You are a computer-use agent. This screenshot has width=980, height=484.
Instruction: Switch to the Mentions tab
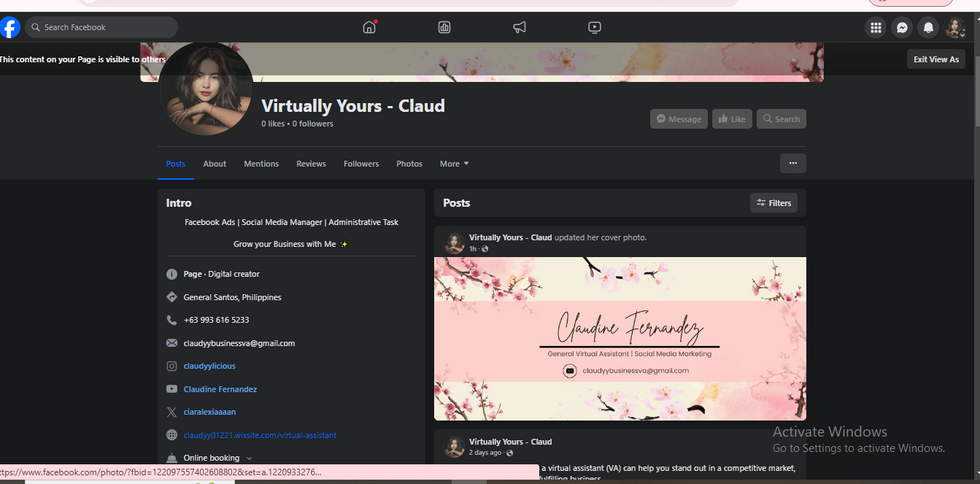[261, 164]
